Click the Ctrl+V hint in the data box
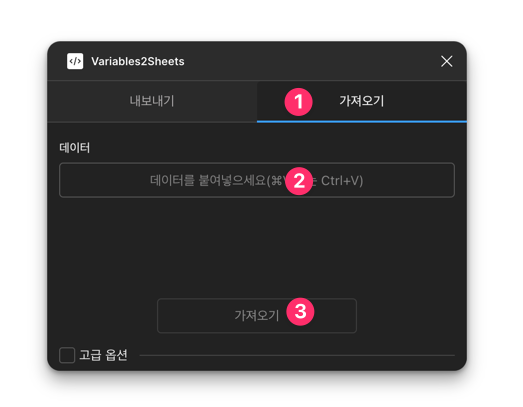The image size is (523, 407). (x=342, y=180)
